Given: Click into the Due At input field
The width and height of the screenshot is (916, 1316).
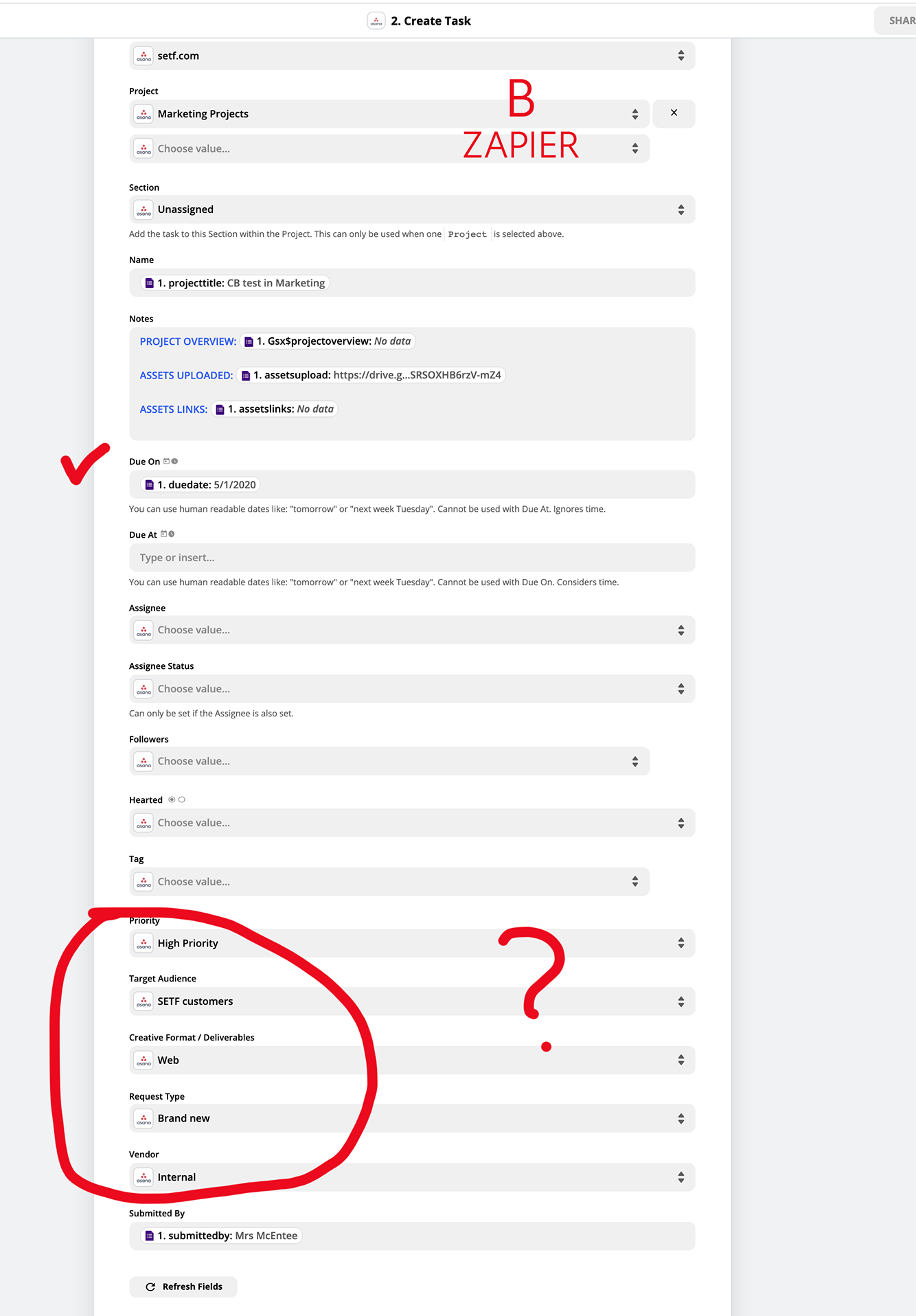Looking at the screenshot, I should pyautogui.click(x=412, y=558).
